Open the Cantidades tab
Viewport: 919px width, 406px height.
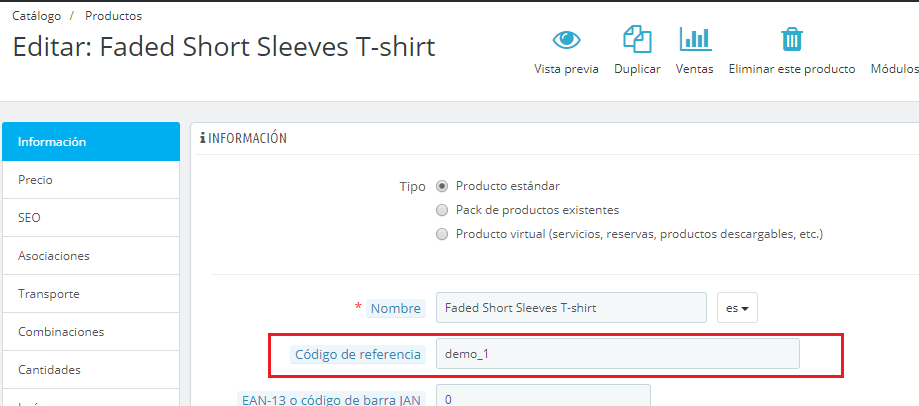(90, 370)
